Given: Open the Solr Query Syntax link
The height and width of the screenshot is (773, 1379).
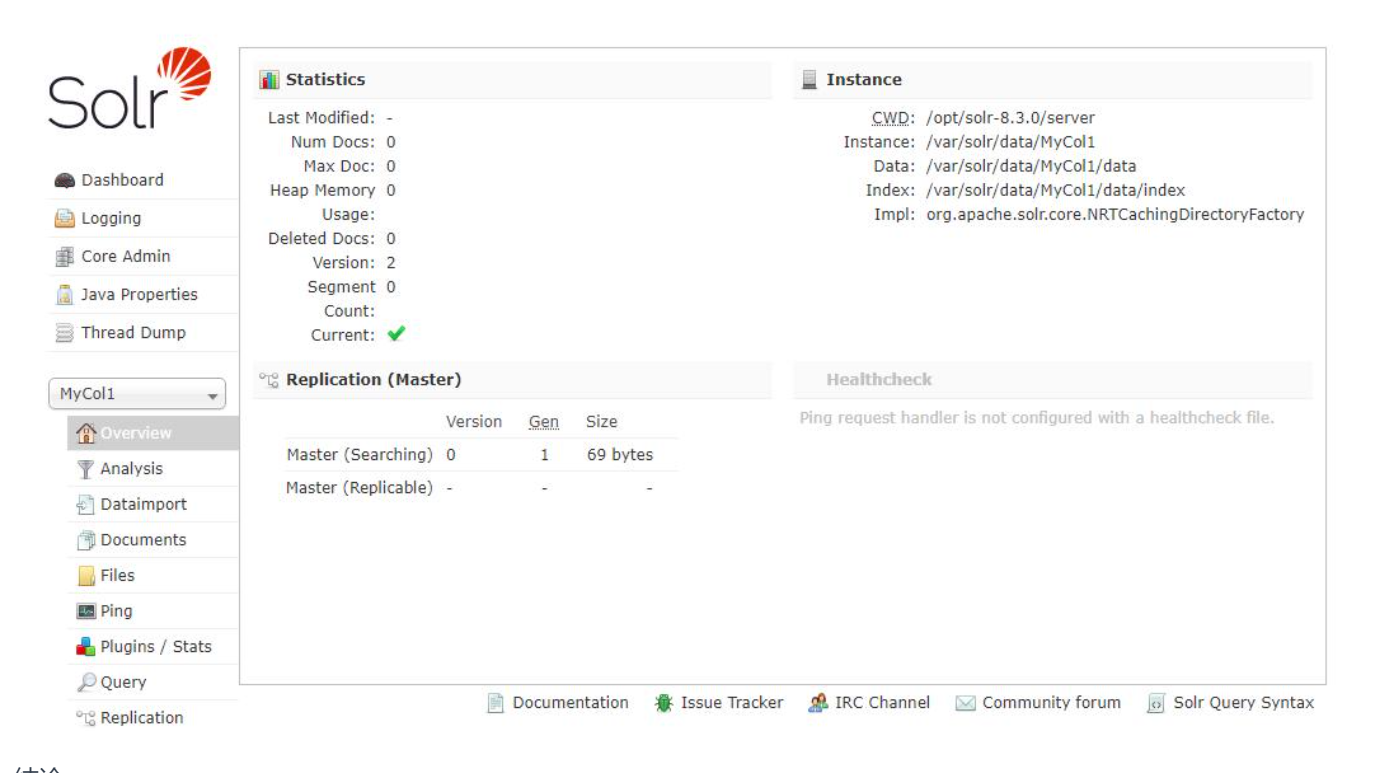Looking at the screenshot, I should point(1243,703).
